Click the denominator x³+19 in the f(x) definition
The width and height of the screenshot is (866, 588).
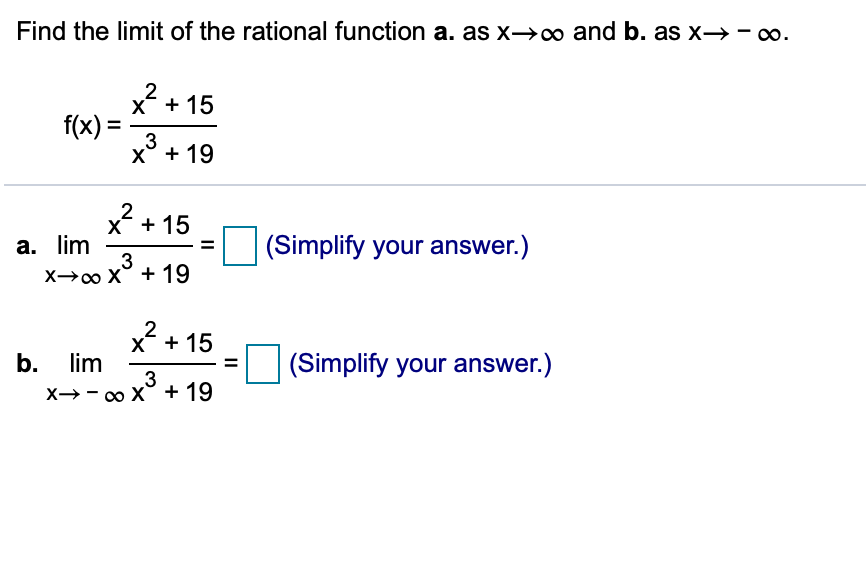pyautogui.click(x=173, y=152)
